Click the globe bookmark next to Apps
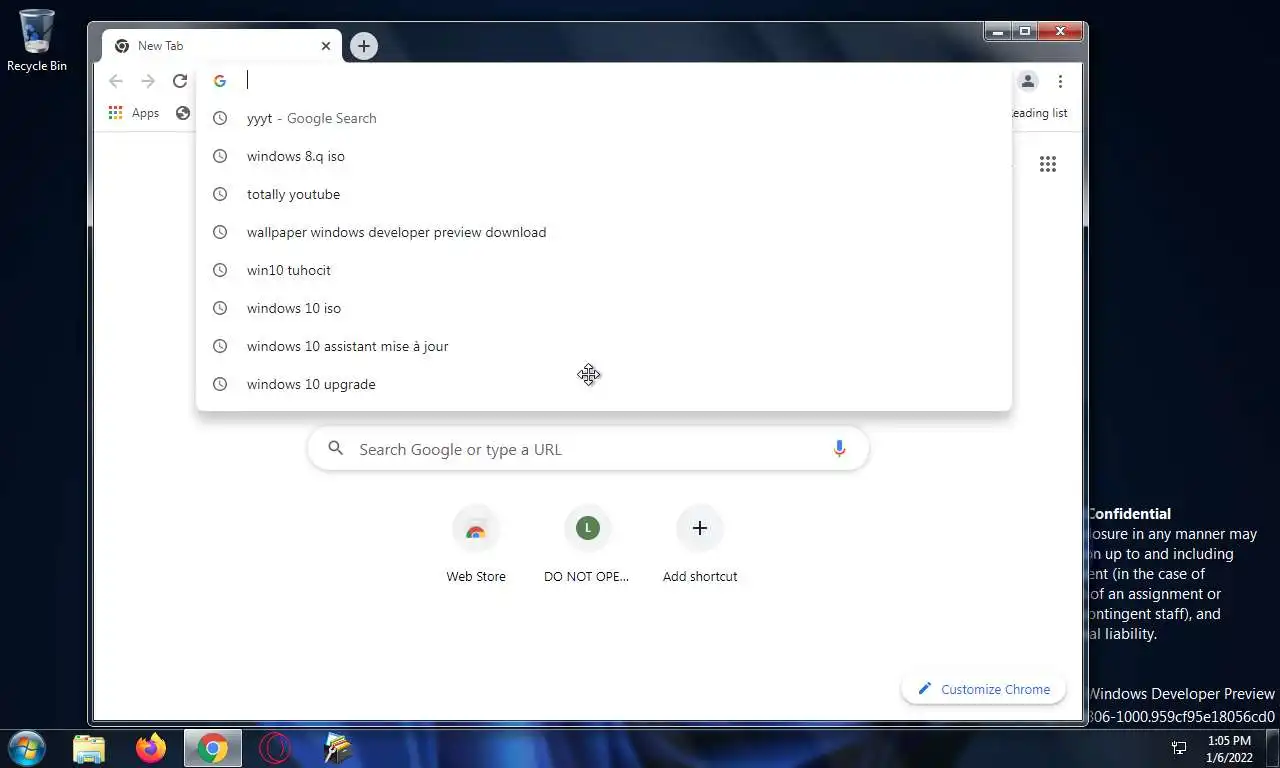 [x=183, y=113]
